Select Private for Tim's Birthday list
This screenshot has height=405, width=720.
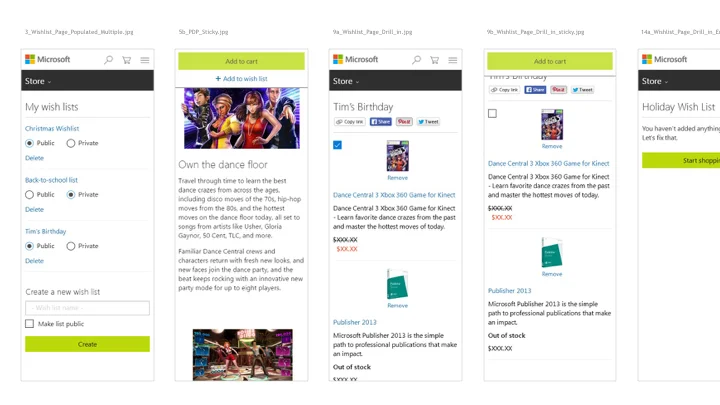pos(71,246)
